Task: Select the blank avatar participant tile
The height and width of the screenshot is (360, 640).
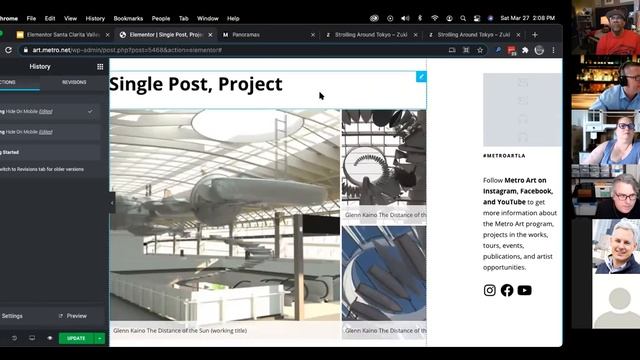Action: [616, 302]
